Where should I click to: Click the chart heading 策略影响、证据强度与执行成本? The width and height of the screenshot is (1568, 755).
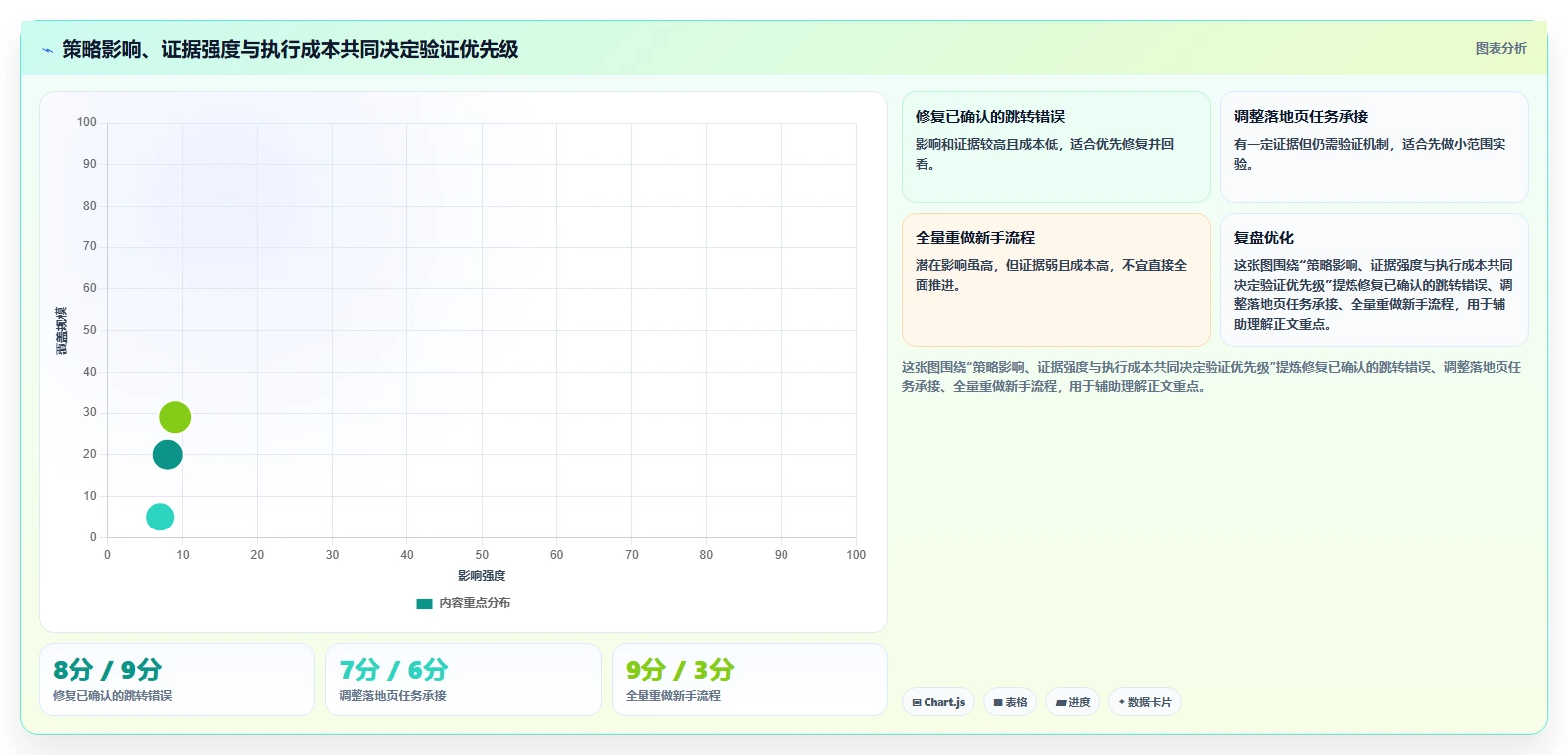290,49
